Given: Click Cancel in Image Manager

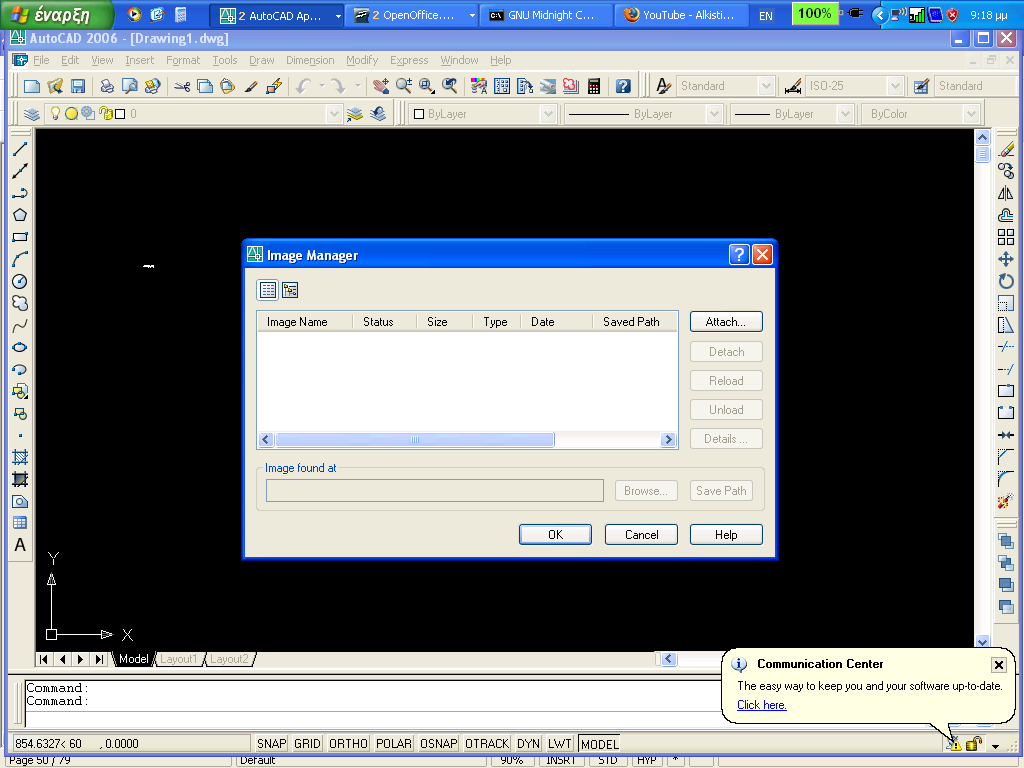Looking at the screenshot, I should 641,534.
